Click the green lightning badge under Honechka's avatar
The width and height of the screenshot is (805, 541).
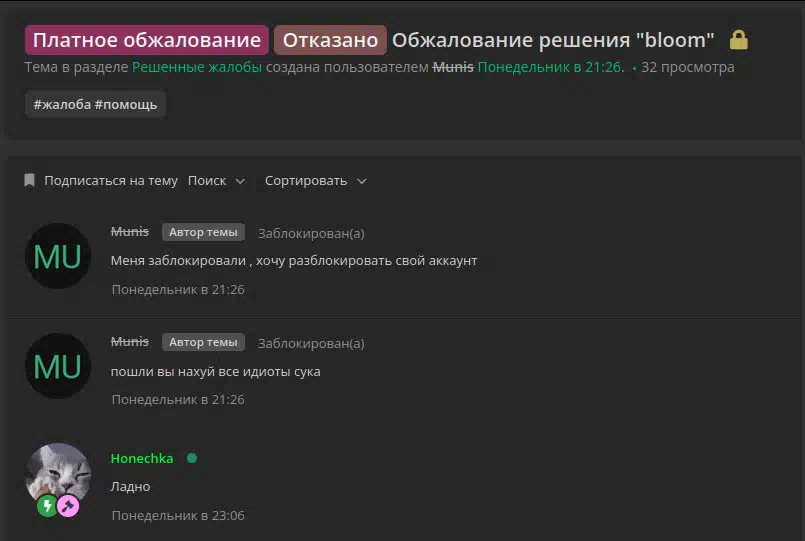[x=47, y=506]
